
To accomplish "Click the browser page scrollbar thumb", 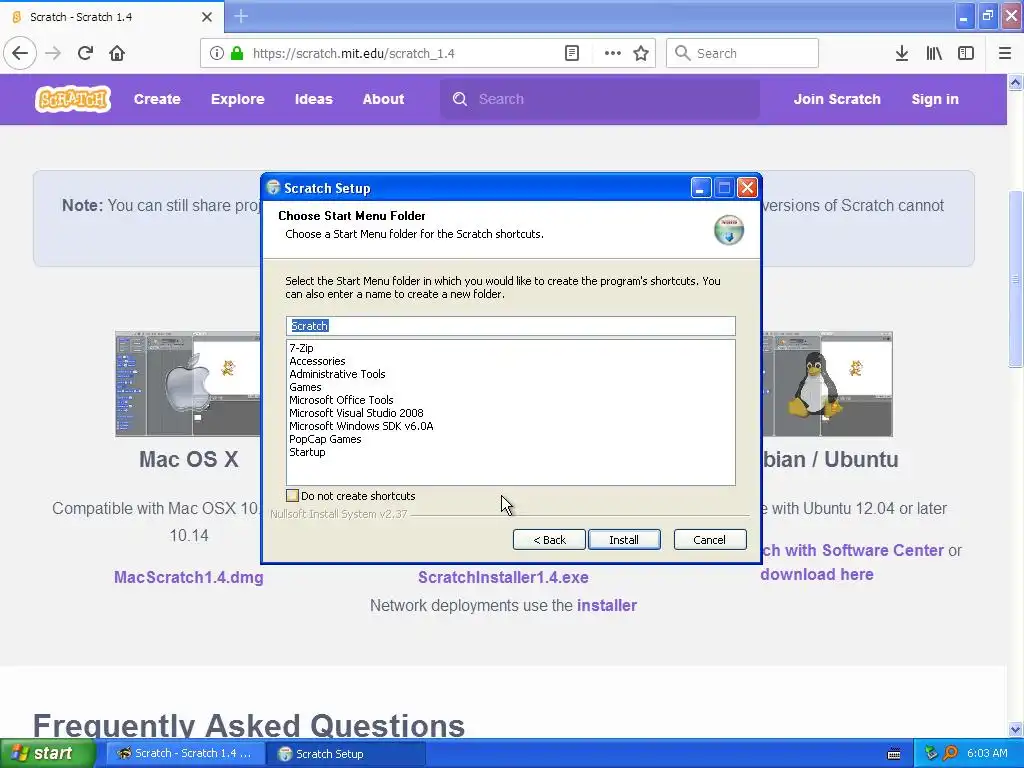I will 1016,279.
